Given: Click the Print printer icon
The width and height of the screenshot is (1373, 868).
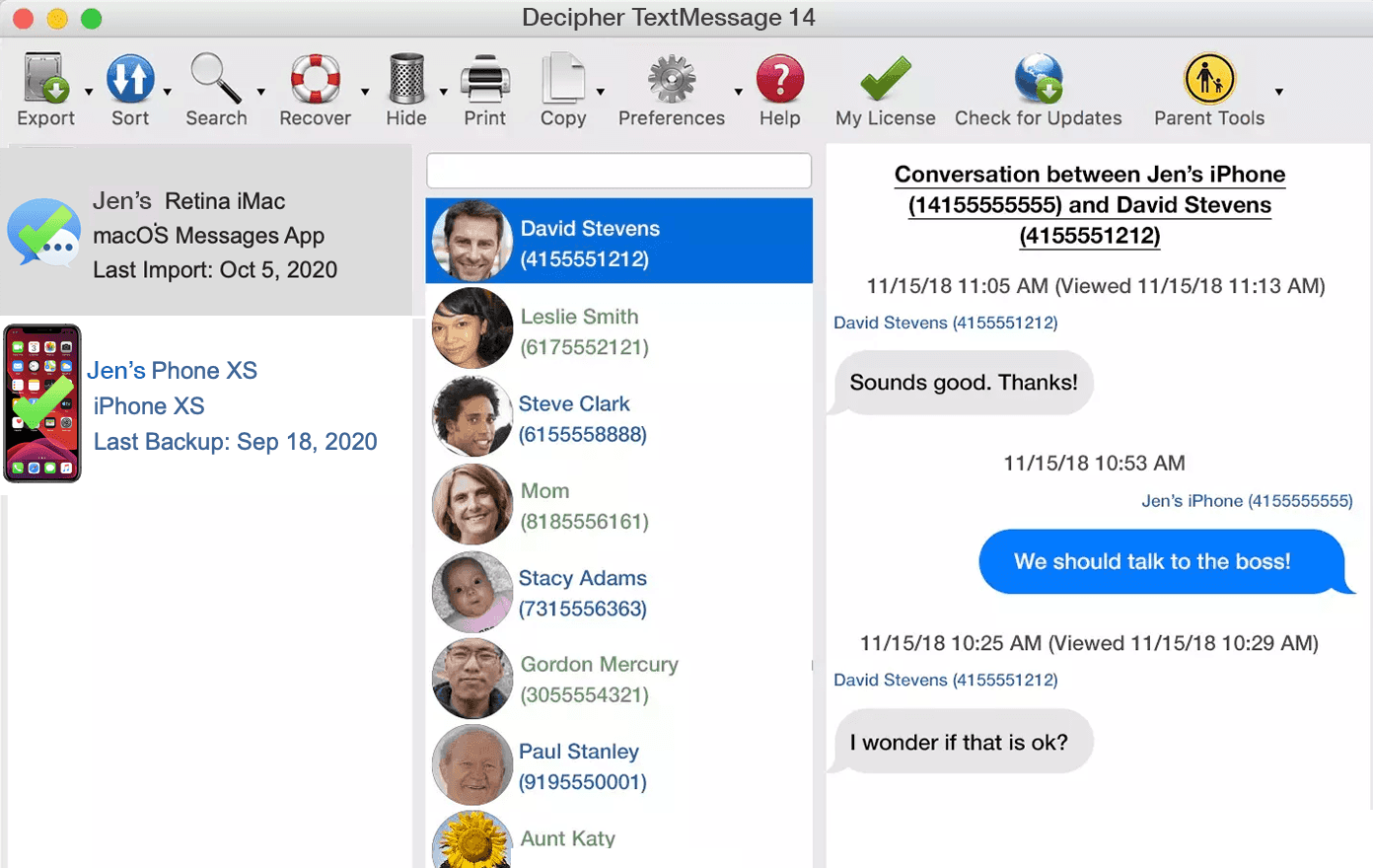Looking at the screenshot, I should [485, 79].
